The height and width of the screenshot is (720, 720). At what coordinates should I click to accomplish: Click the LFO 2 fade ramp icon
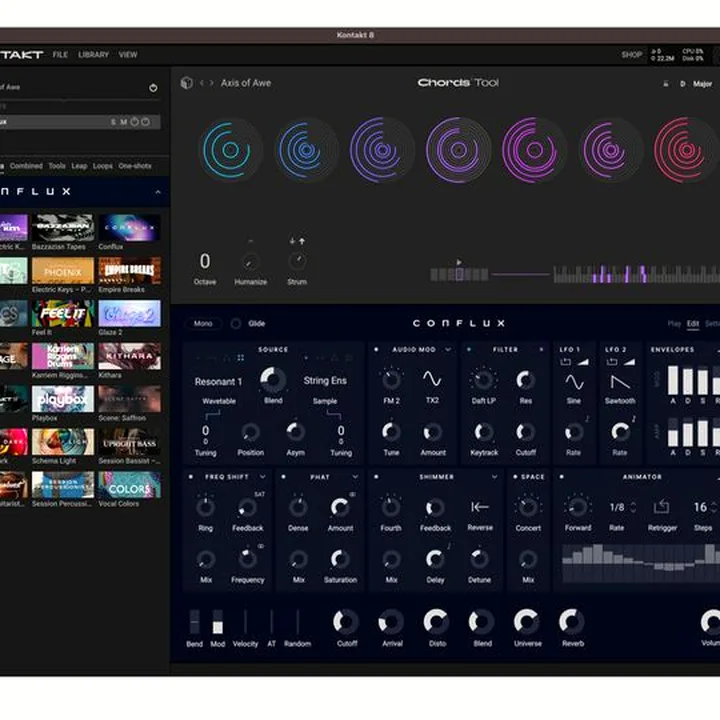(x=629, y=362)
